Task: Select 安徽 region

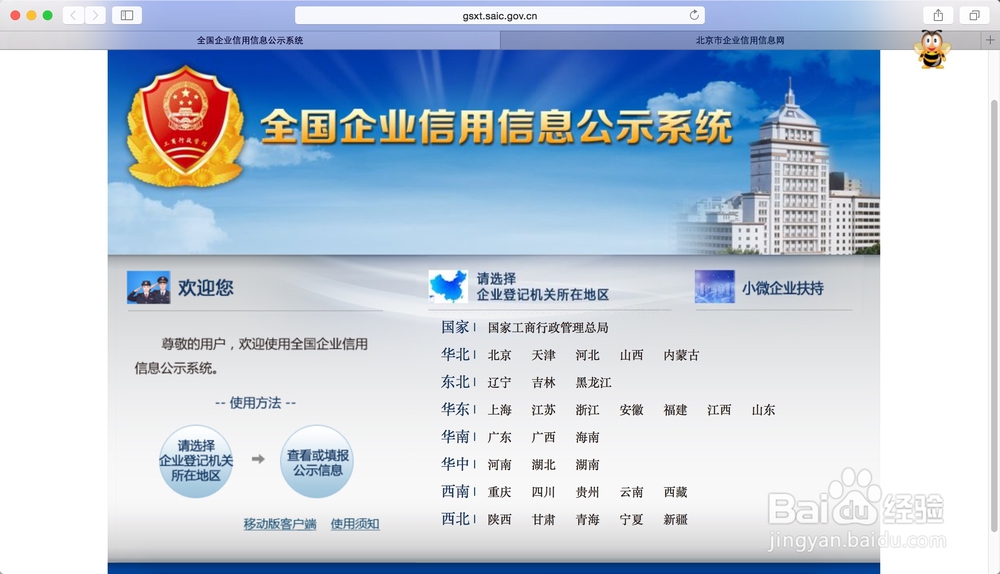Action: (631, 410)
